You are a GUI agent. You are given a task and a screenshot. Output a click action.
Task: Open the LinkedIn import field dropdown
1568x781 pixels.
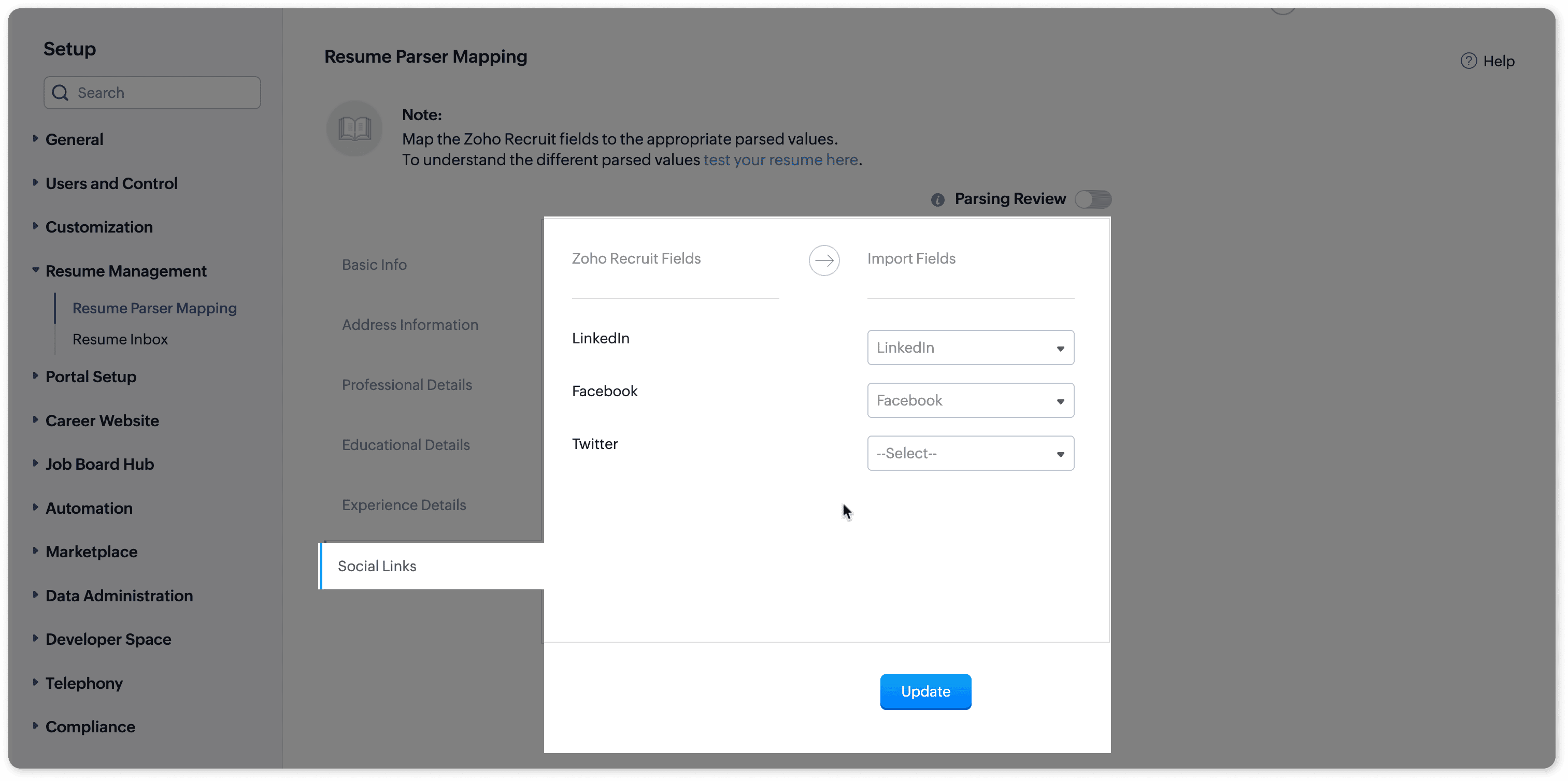[x=970, y=348]
